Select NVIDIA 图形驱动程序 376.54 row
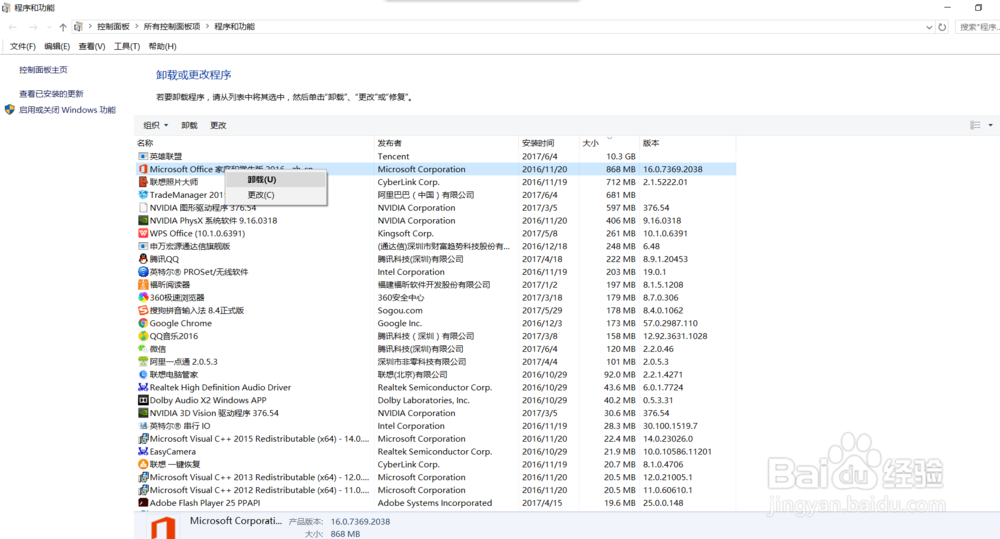 (436, 208)
